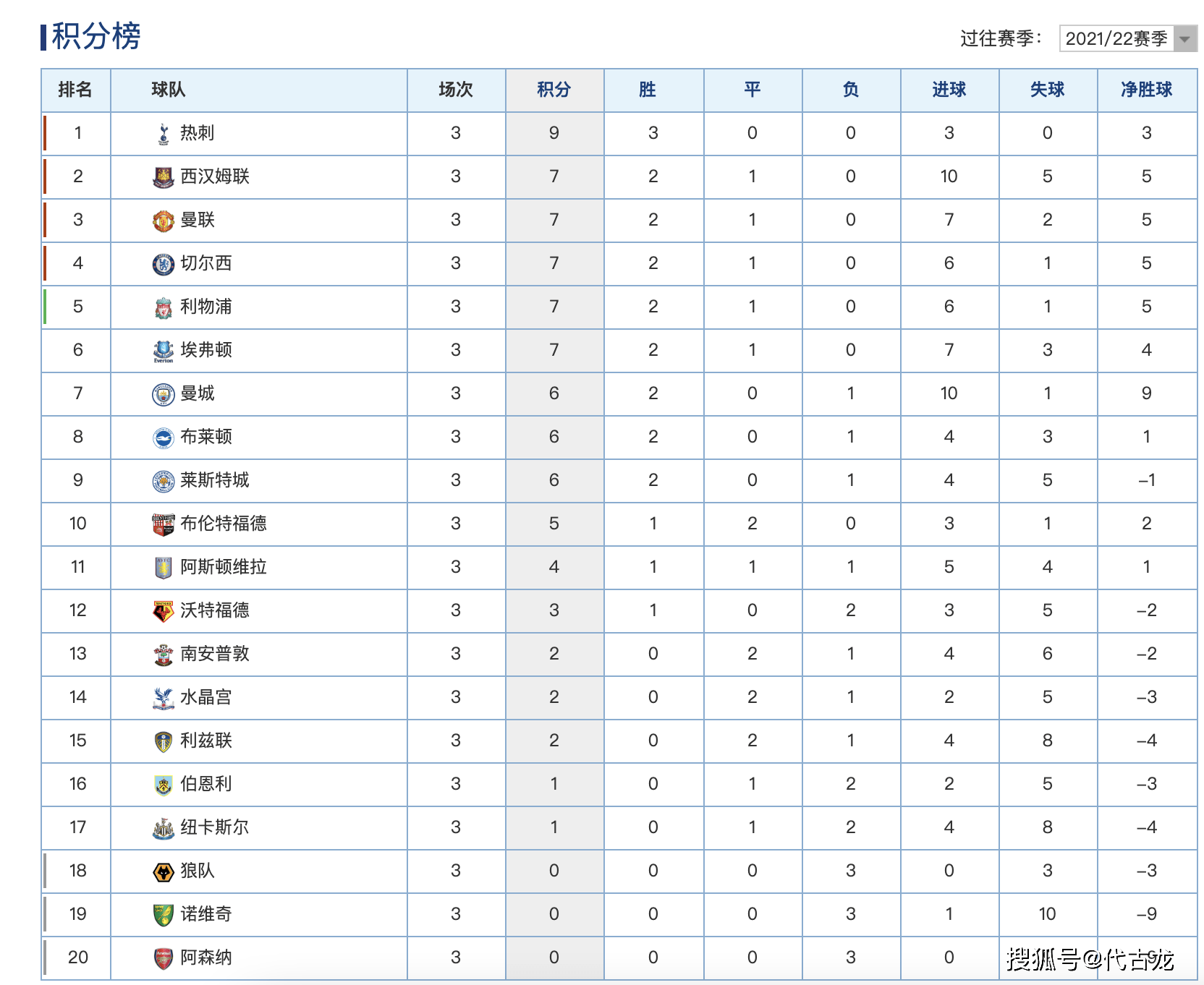Click the Leicester City (莱斯特城) crest
The width and height of the screenshot is (1204, 985).
[164, 481]
